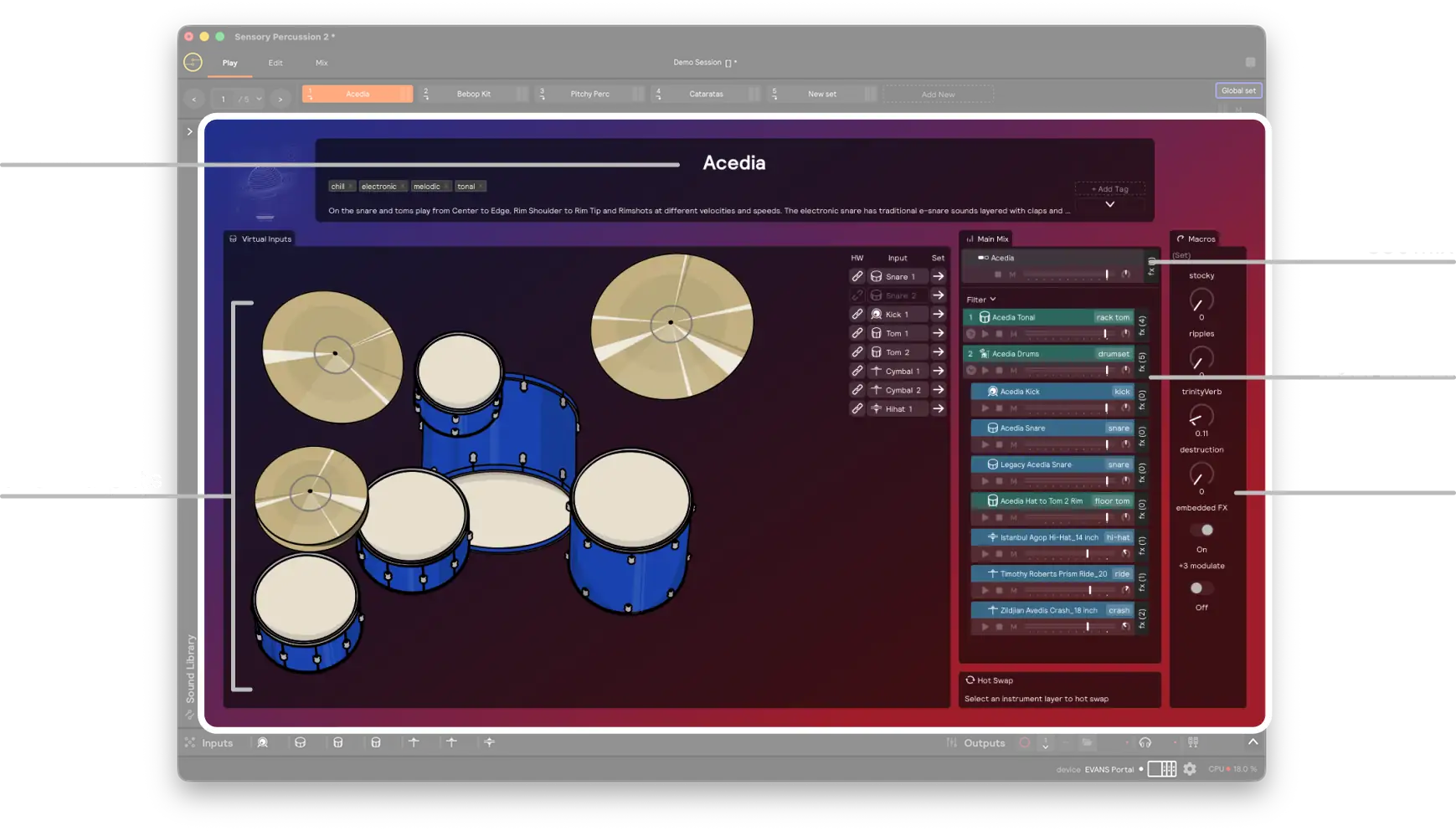Click the headphones monitor icon near Outputs
Viewport: 1456px width, 831px height.
click(x=1145, y=742)
